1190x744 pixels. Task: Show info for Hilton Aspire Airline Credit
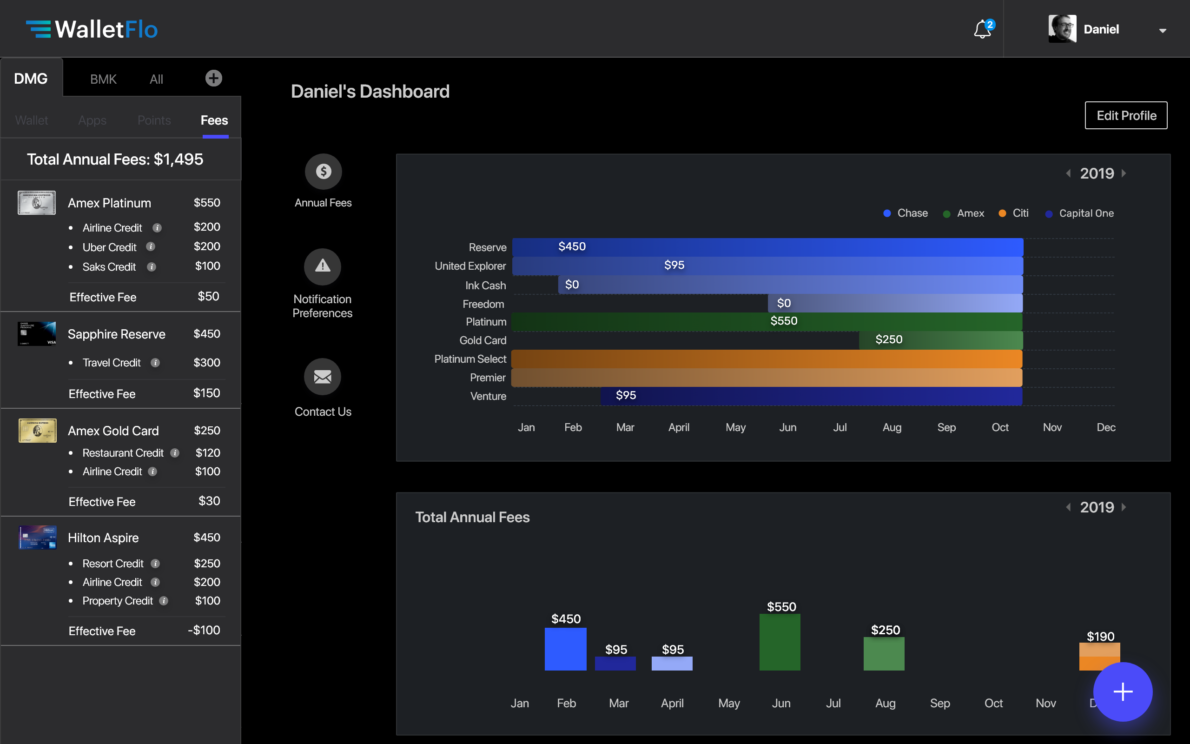click(156, 582)
